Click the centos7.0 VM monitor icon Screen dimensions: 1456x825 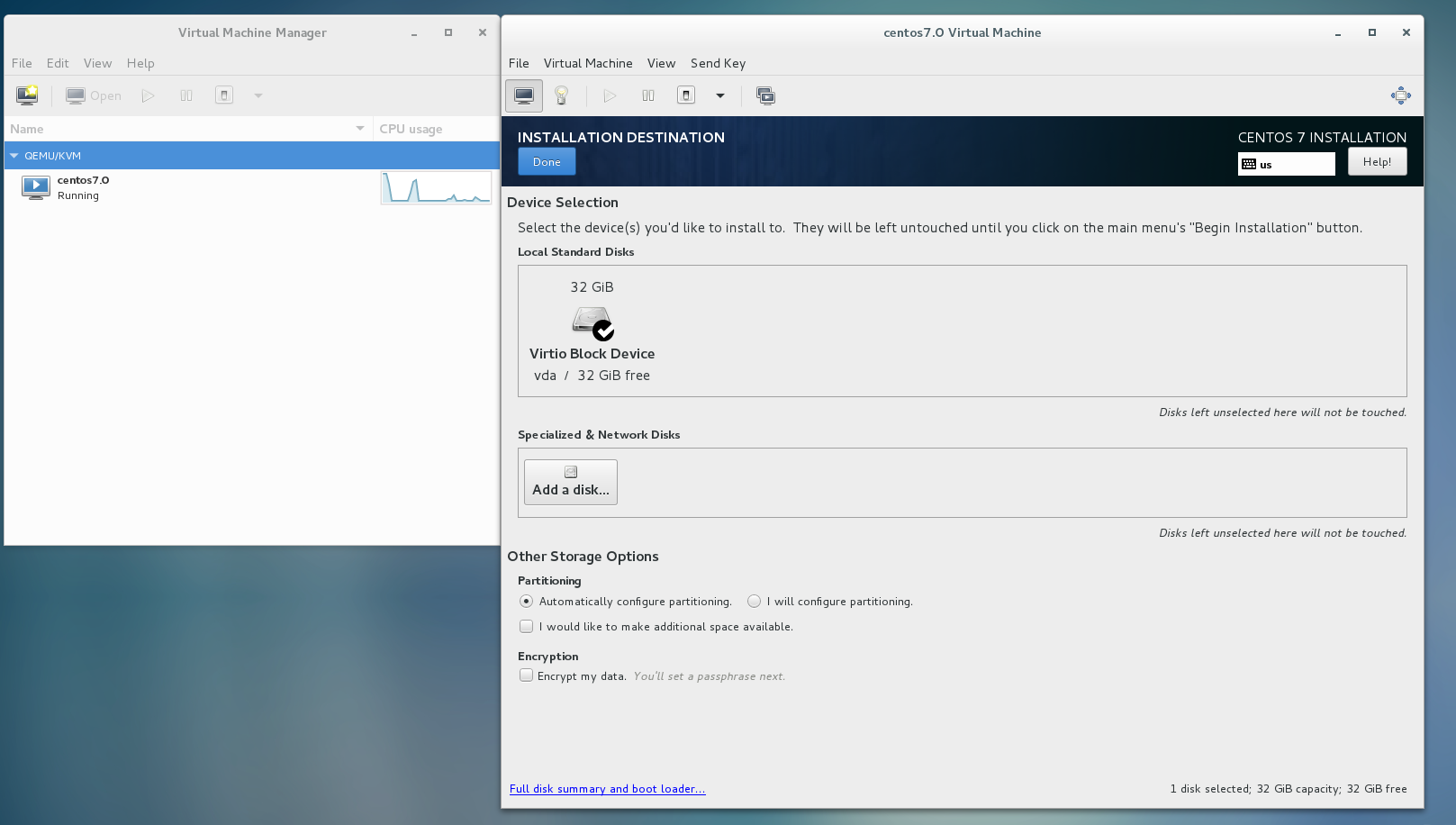tap(36, 187)
